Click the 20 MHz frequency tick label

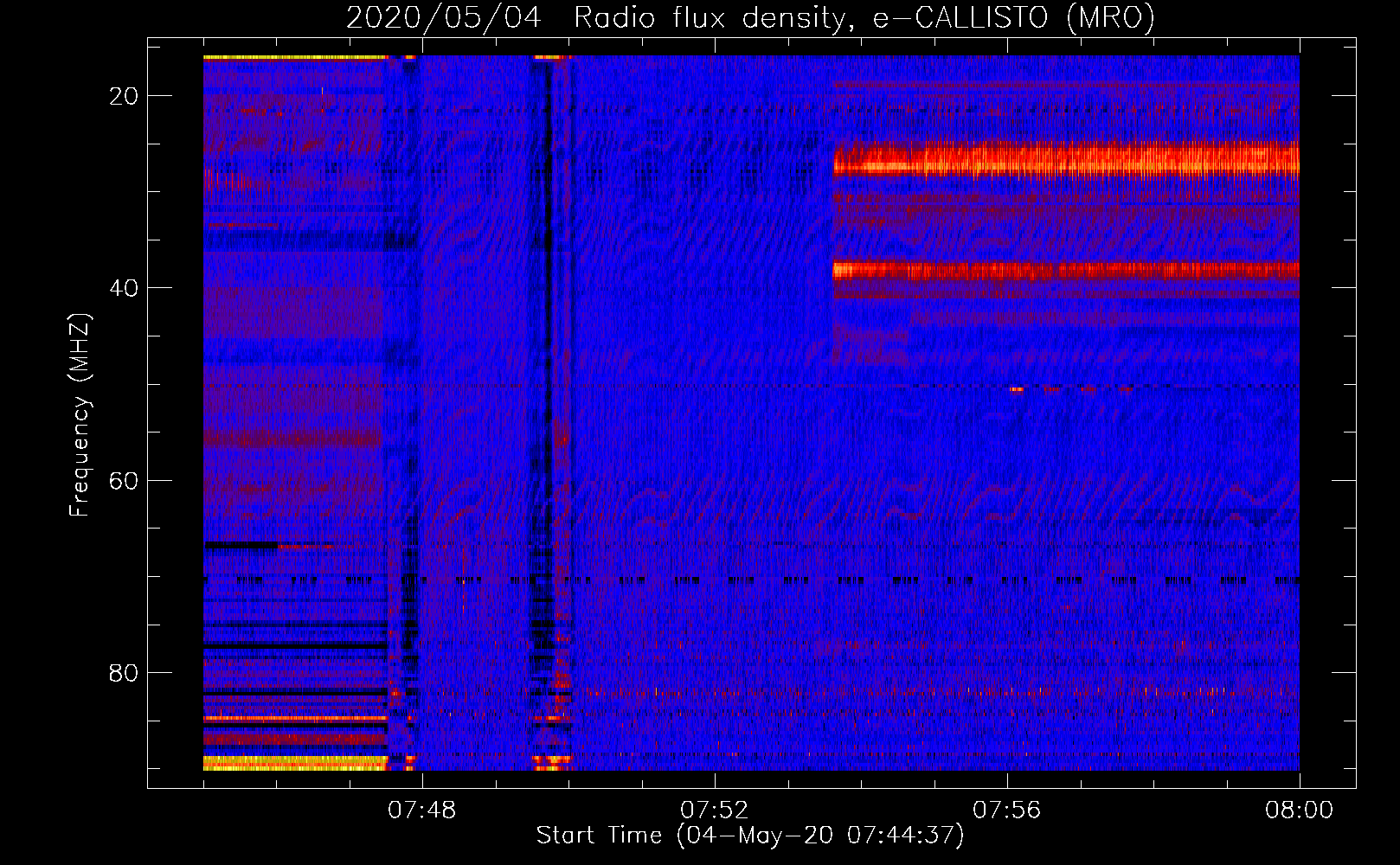[x=124, y=95]
